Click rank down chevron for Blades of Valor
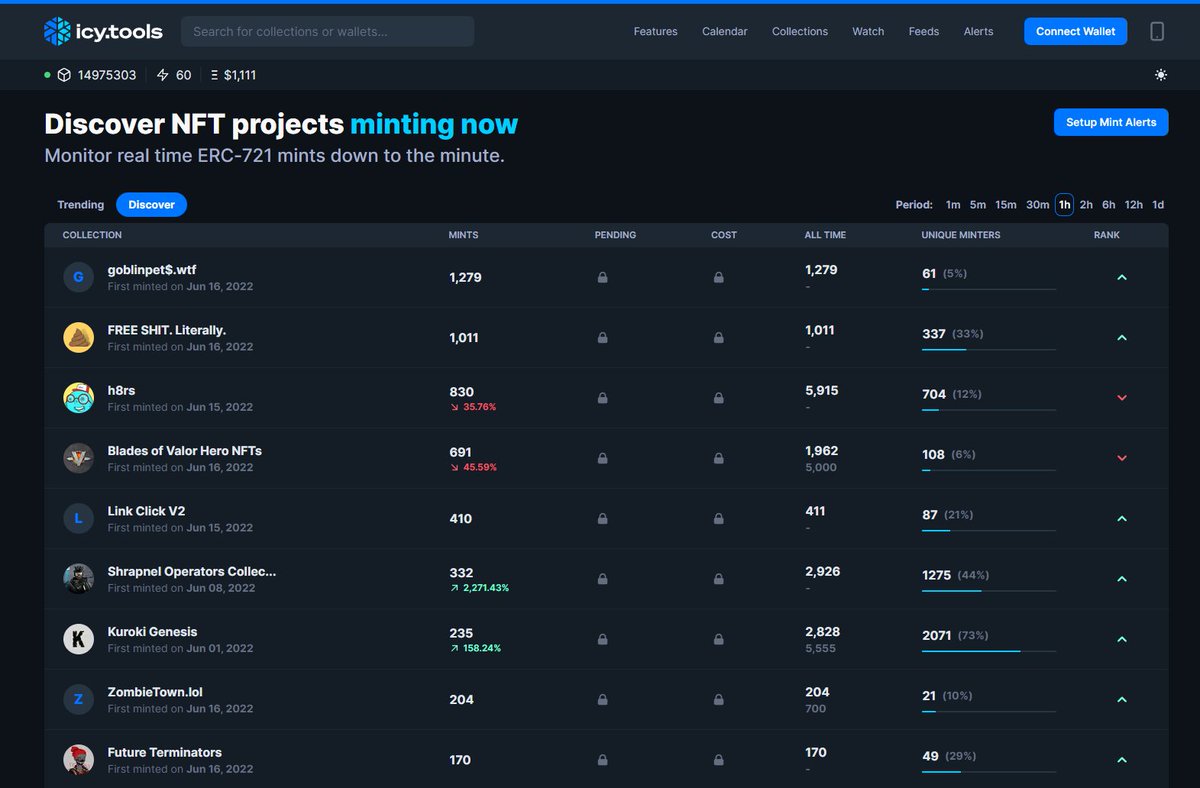 tap(1121, 458)
